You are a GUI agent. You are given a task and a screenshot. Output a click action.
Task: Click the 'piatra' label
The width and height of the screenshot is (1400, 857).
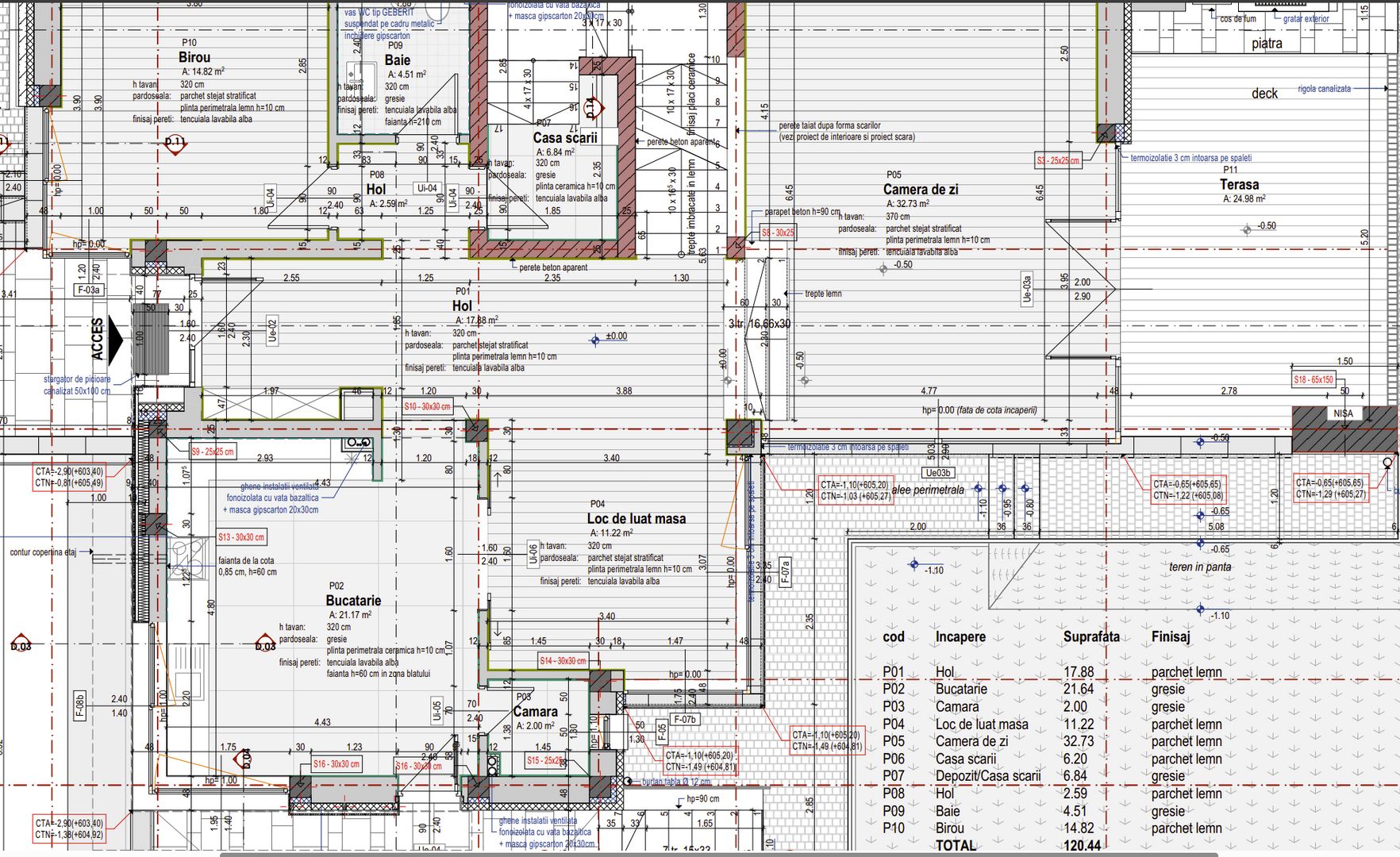click(1267, 44)
